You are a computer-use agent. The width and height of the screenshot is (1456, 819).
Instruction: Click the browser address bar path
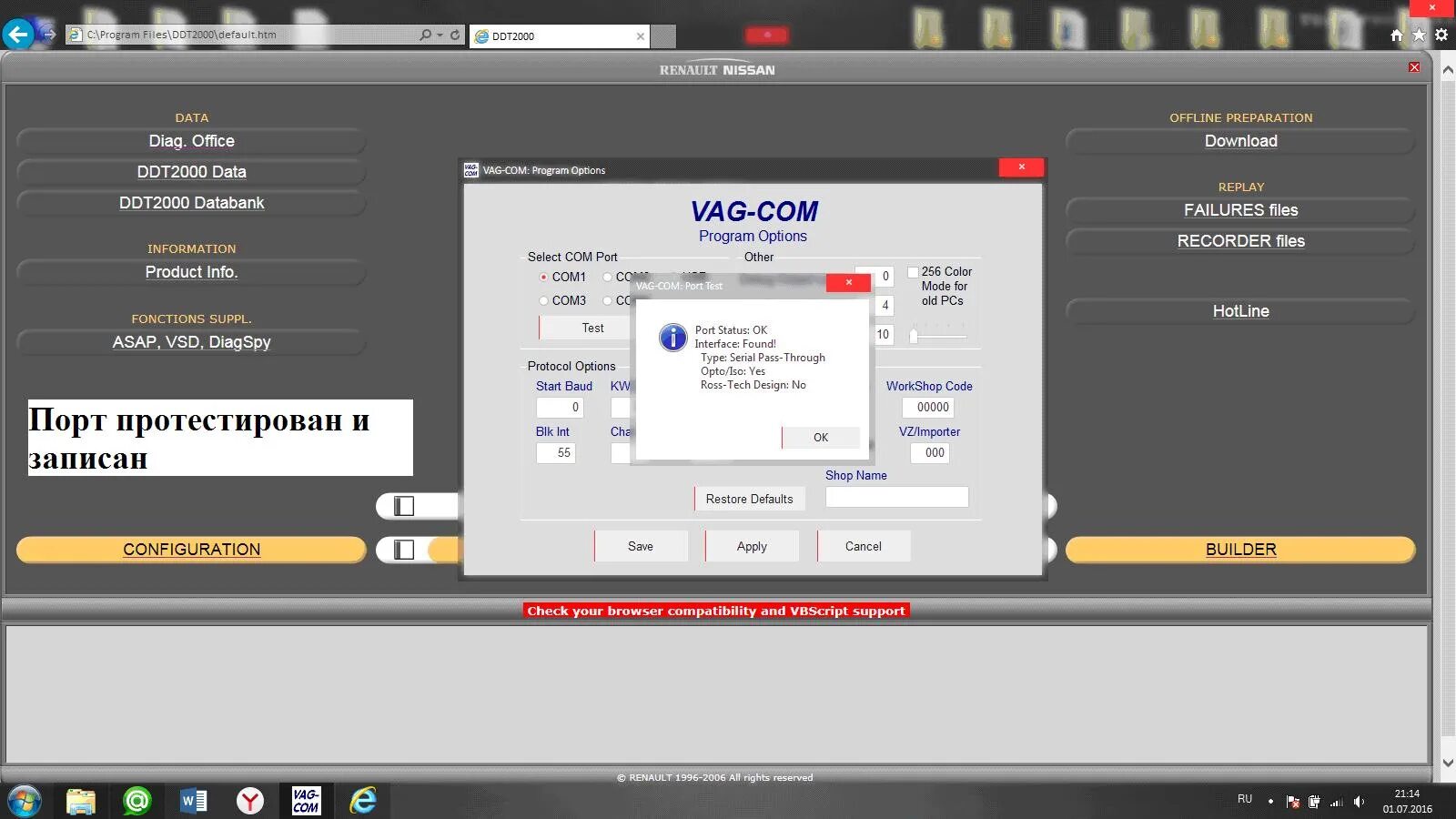click(182, 35)
